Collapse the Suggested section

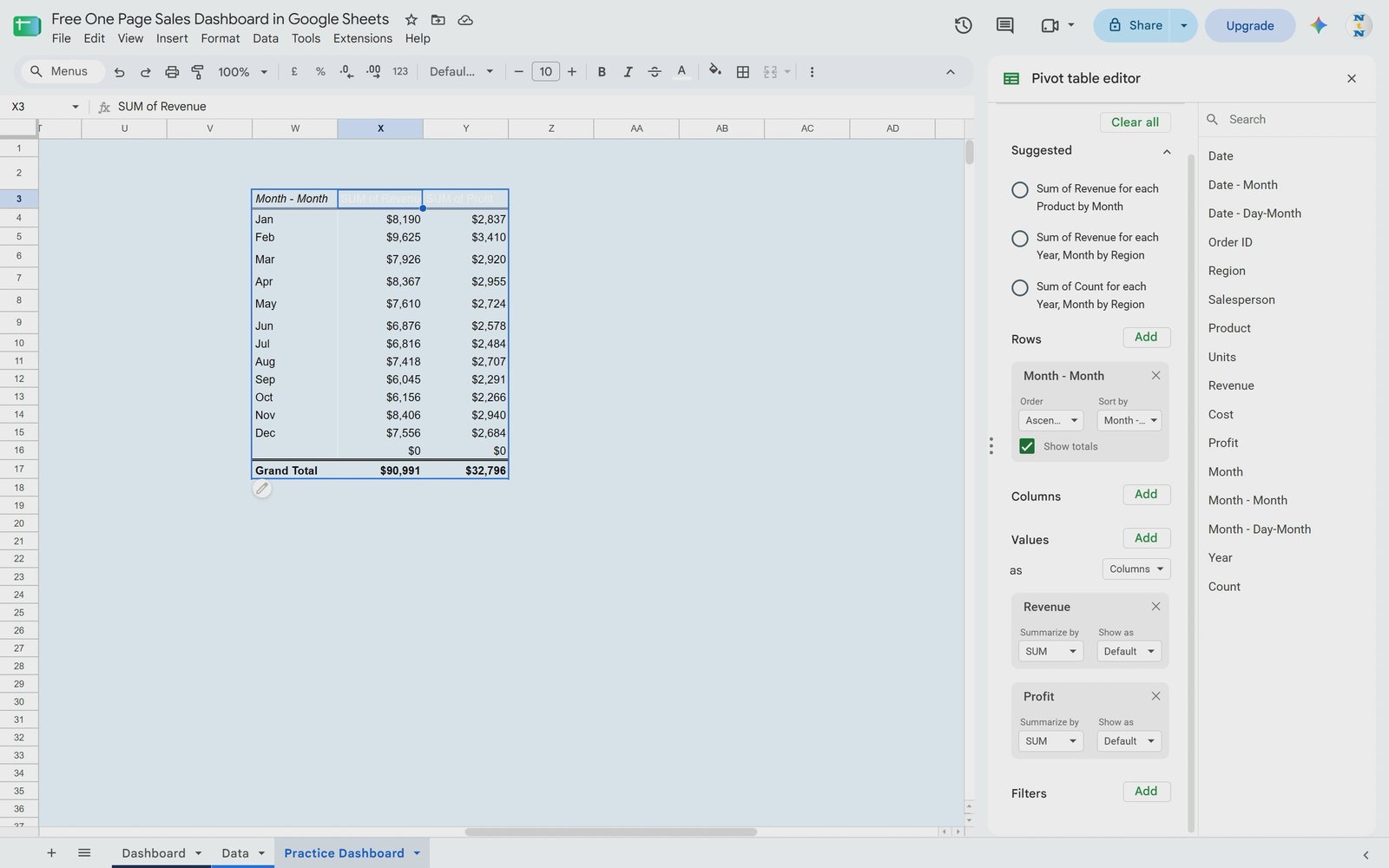[x=1167, y=151]
